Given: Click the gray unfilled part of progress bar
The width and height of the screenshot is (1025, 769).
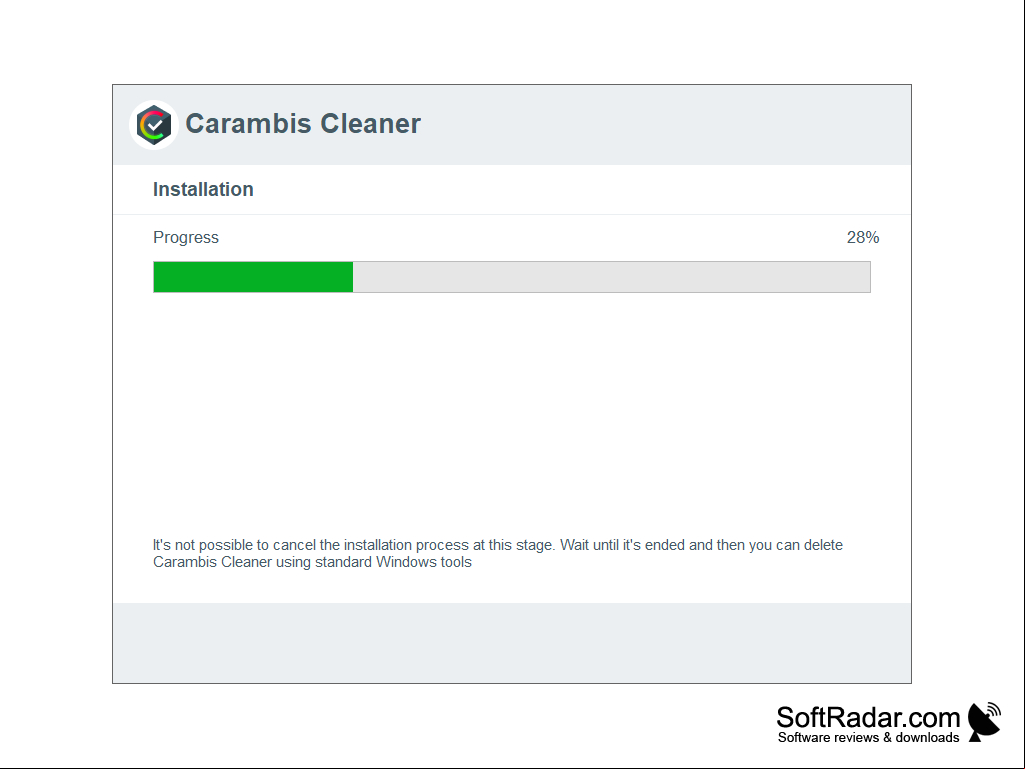Looking at the screenshot, I should pyautogui.click(x=611, y=277).
